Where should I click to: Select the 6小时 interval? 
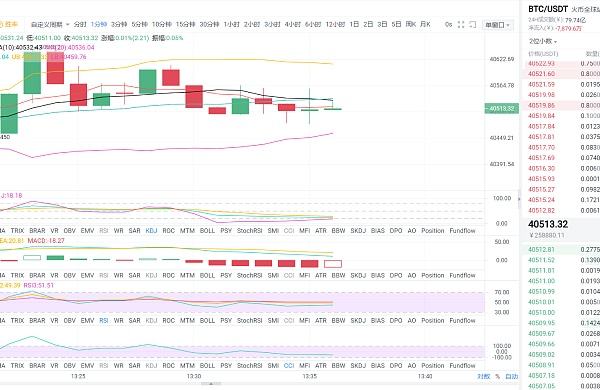point(313,24)
